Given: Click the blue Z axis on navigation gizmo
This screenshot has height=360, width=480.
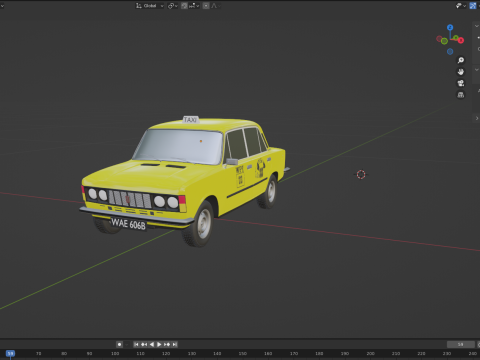Looking at the screenshot, I should click(x=450, y=27).
